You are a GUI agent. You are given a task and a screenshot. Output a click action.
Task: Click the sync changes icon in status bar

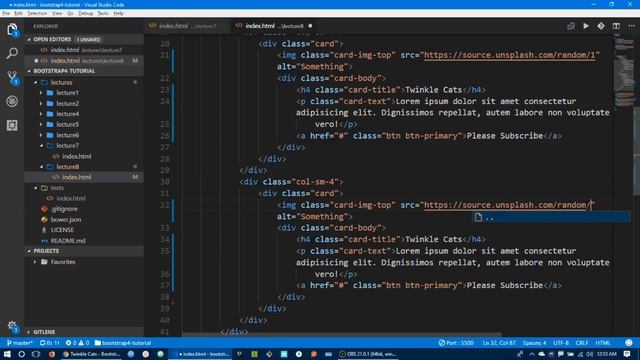point(49,343)
